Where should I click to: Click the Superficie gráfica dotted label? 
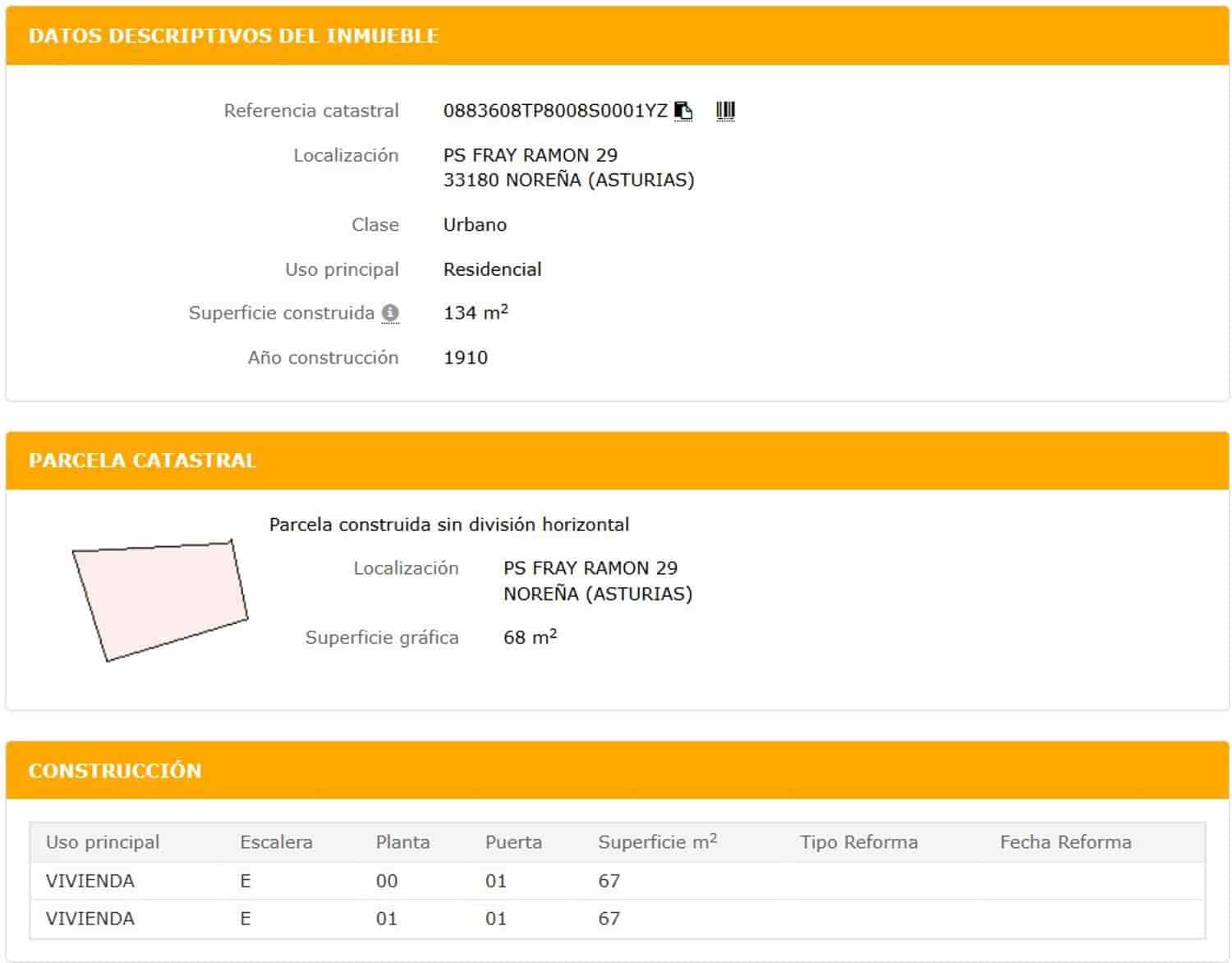coord(382,637)
